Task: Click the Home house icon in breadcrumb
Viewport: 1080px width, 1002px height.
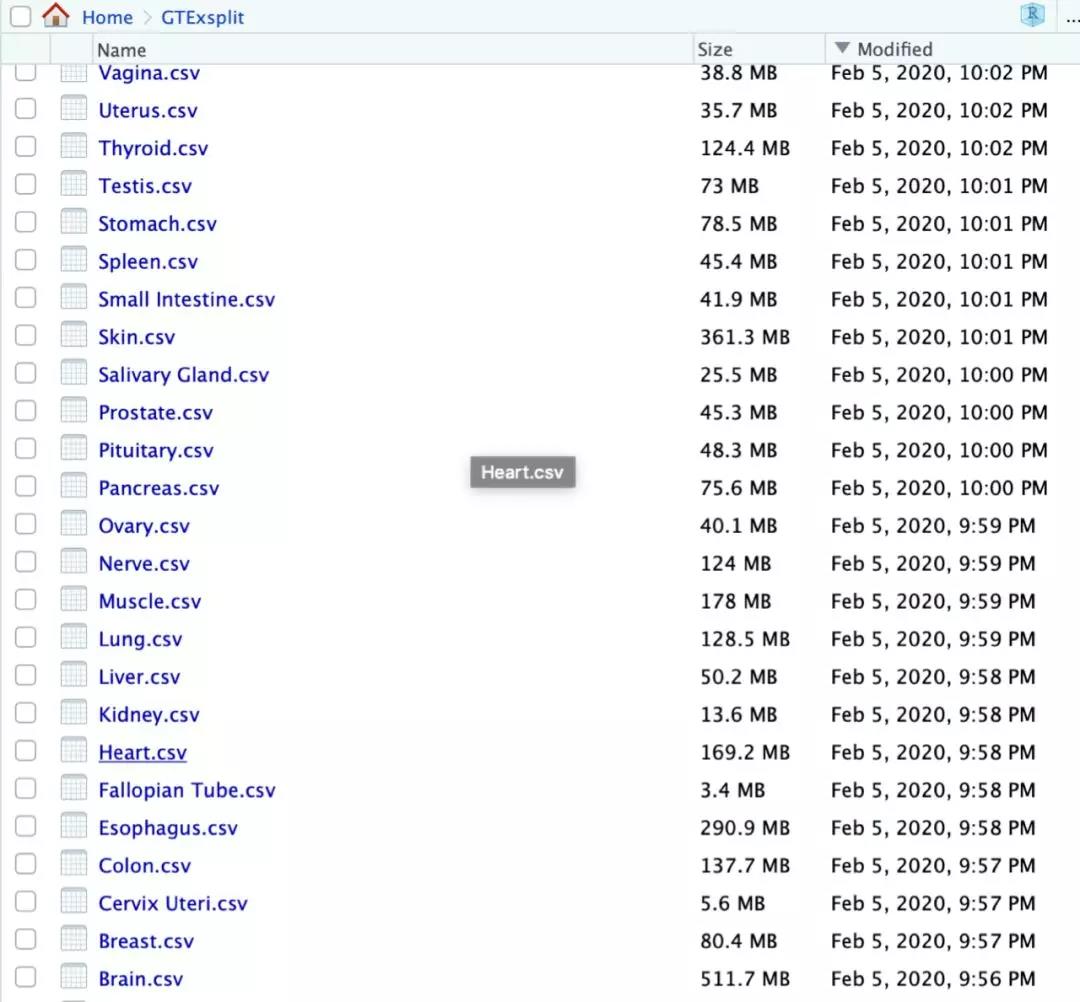Action: tap(56, 15)
